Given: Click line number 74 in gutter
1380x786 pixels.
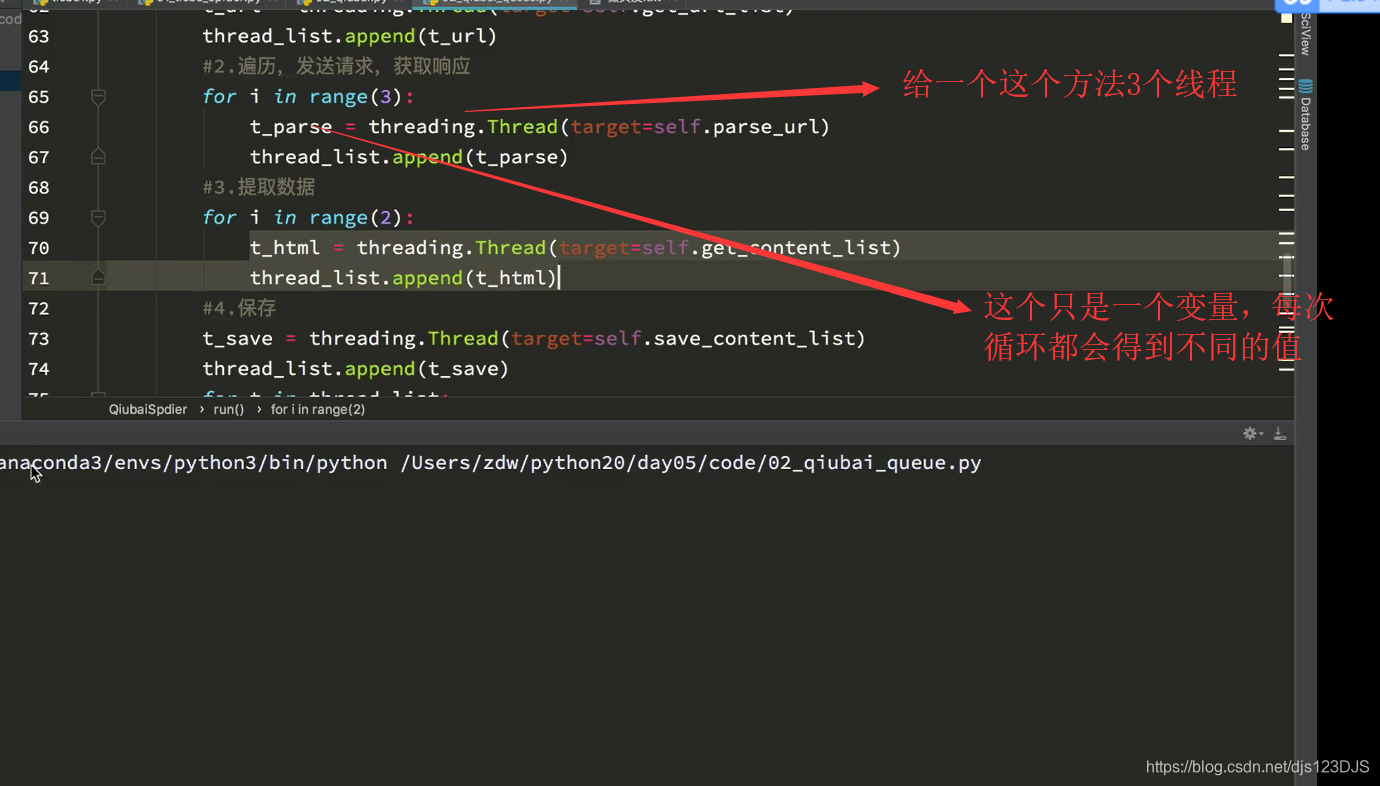Looking at the screenshot, I should tap(39, 368).
